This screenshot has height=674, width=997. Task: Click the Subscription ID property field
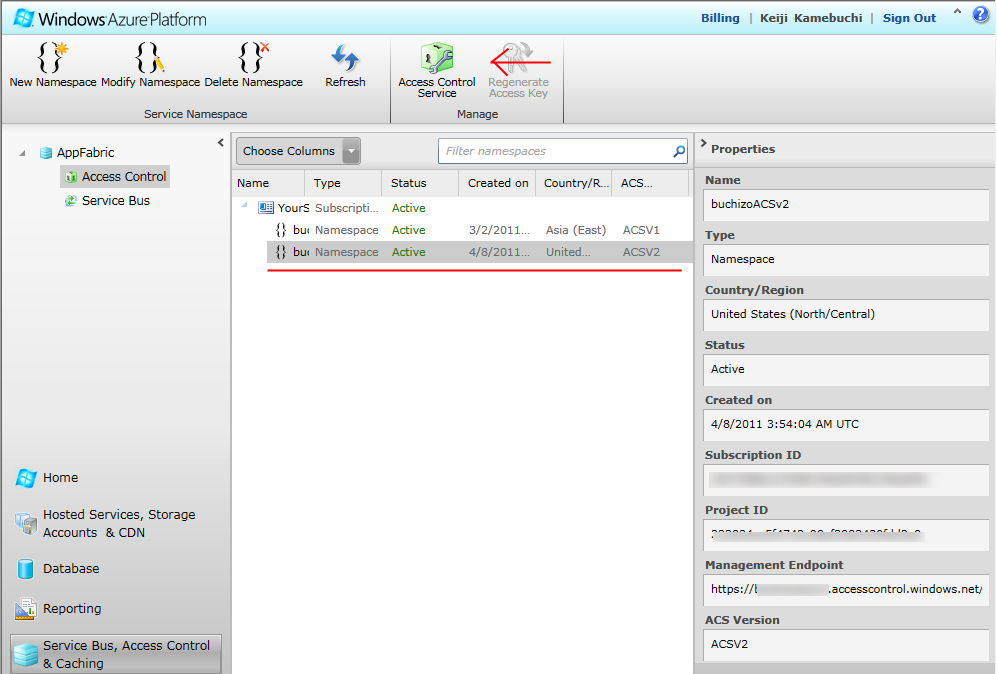(x=846, y=479)
